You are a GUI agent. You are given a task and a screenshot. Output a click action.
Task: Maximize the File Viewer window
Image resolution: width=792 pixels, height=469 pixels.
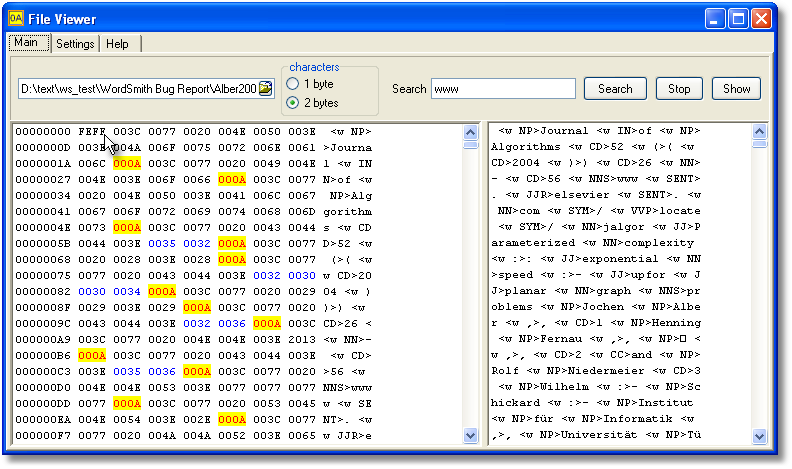point(738,19)
